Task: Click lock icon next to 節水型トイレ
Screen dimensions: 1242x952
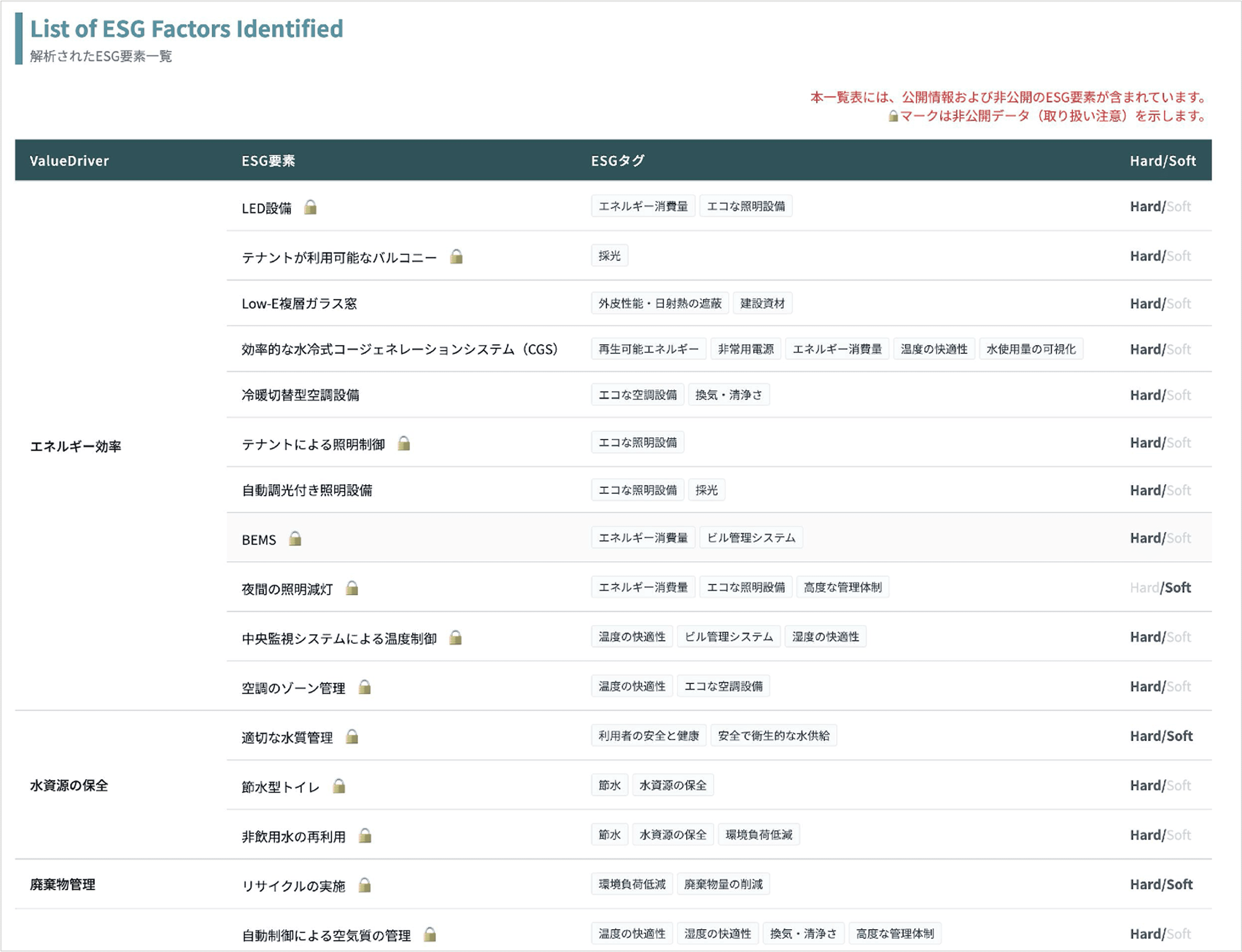Action: [339, 786]
